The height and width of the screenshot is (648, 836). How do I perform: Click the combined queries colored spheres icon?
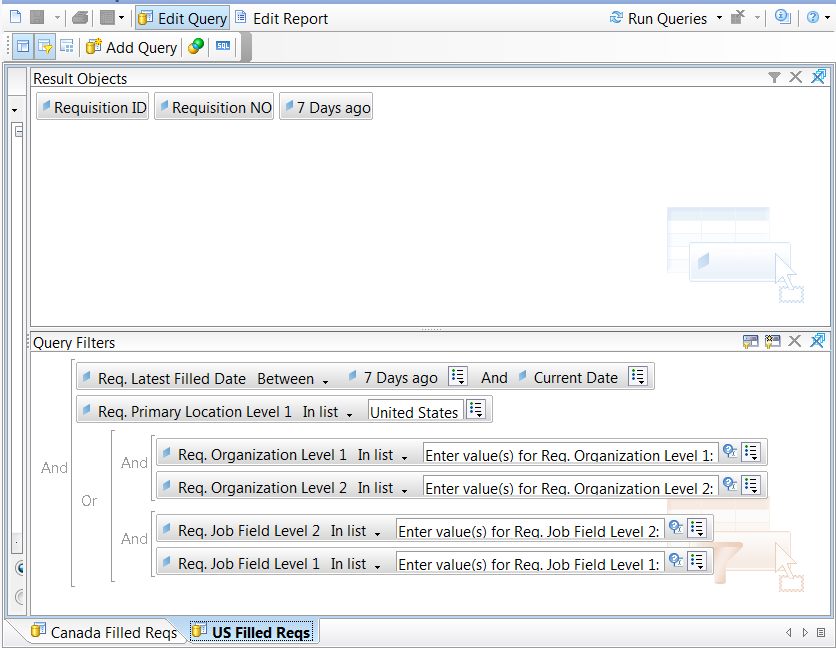point(196,46)
